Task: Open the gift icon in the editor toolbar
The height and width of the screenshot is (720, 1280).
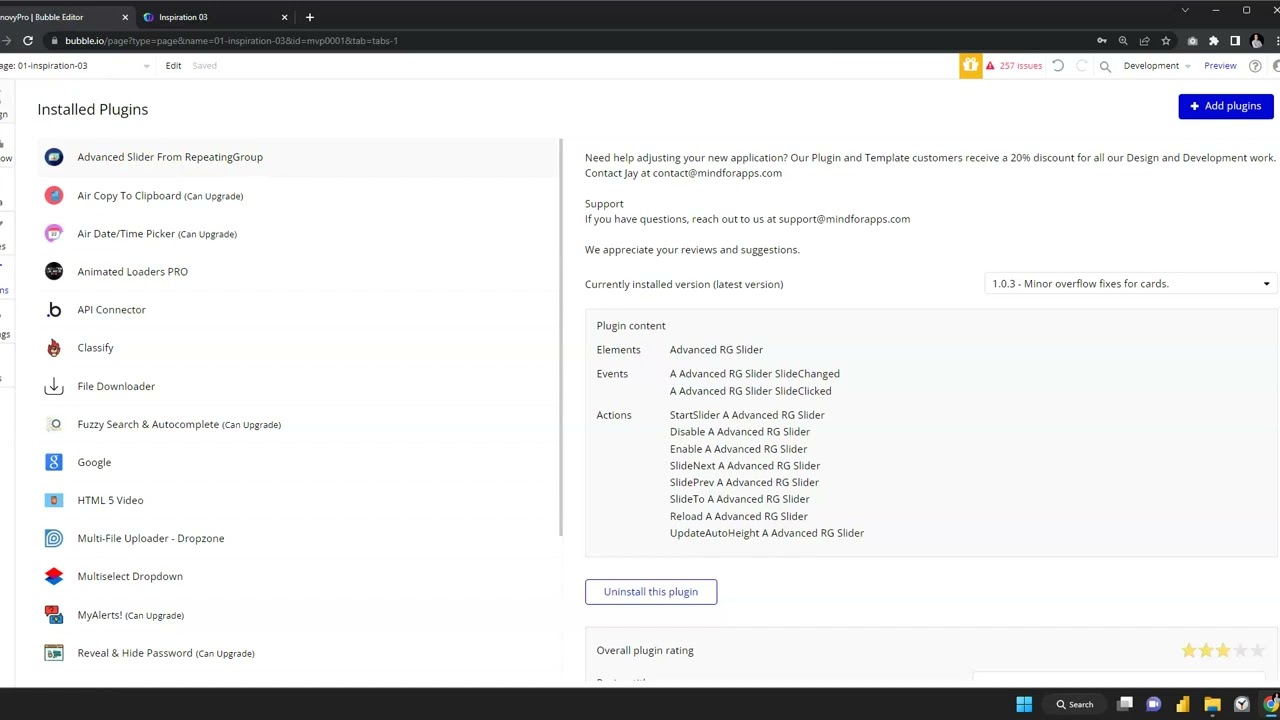Action: [970, 66]
